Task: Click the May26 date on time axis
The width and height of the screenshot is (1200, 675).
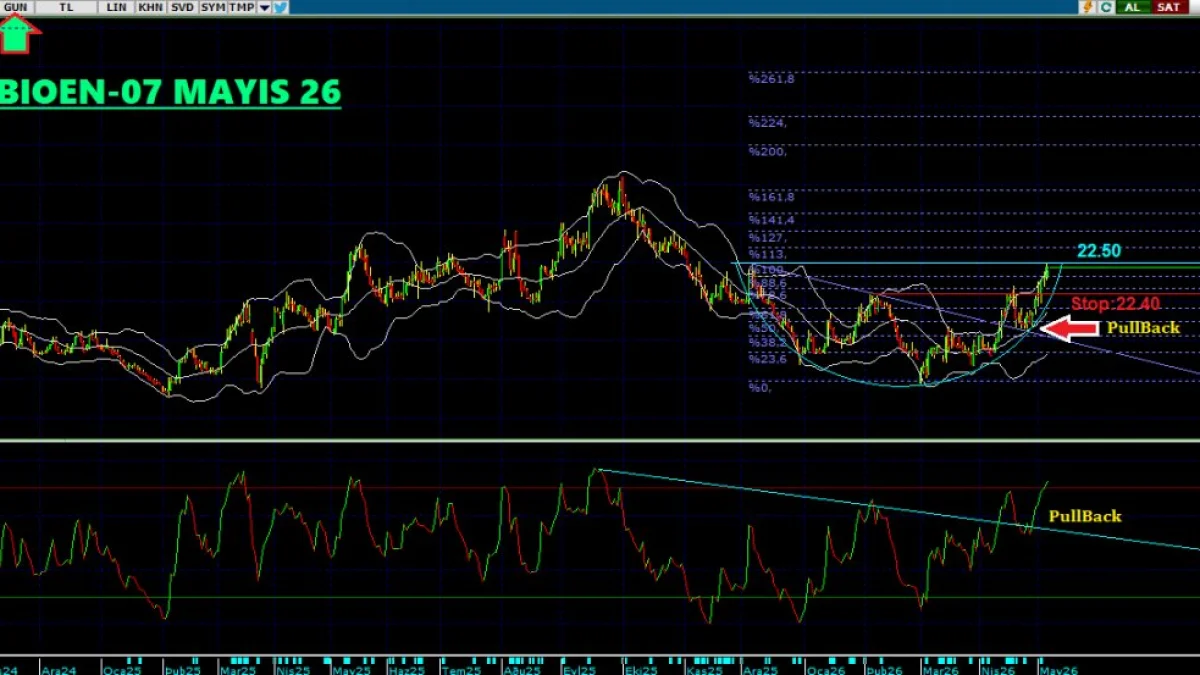Action: click(x=1059, y=669)
